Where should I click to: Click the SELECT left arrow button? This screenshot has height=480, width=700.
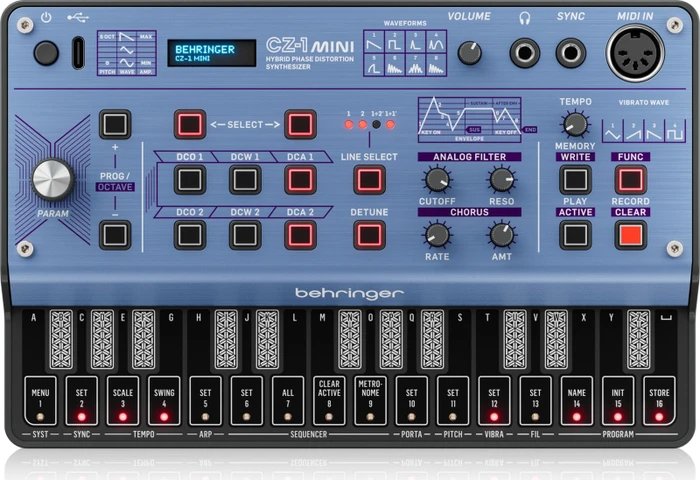(190, 124)
